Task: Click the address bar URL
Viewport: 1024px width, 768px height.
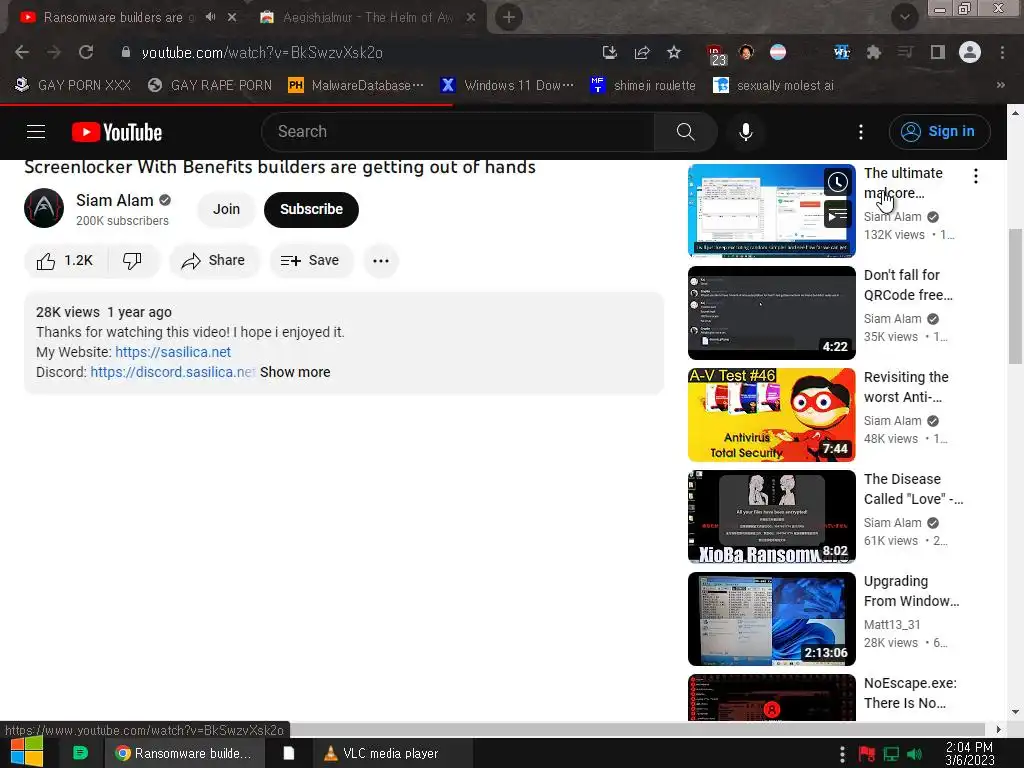Action: (x=263, y=52)
